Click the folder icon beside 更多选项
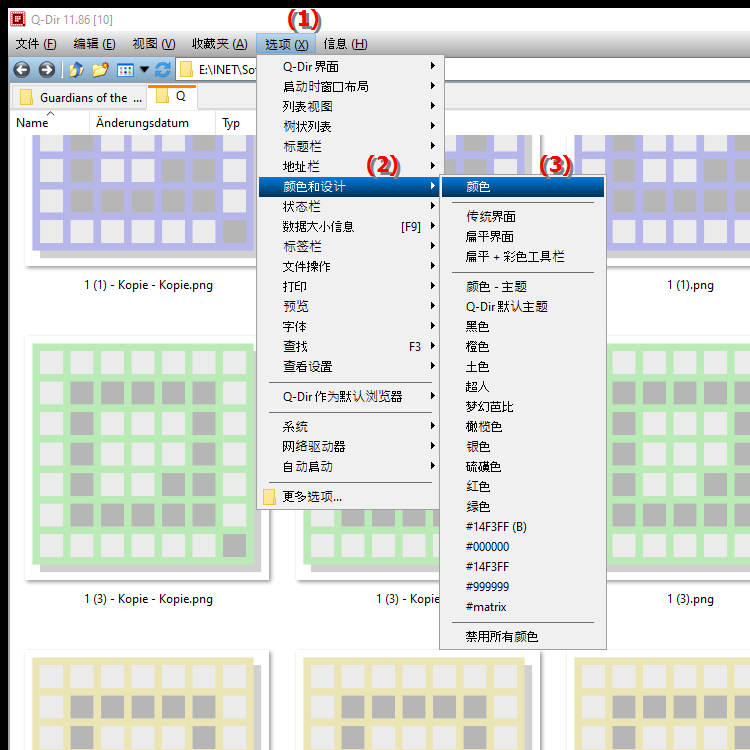Viewport: 750px width, 750px height. (x=269, y=497)
